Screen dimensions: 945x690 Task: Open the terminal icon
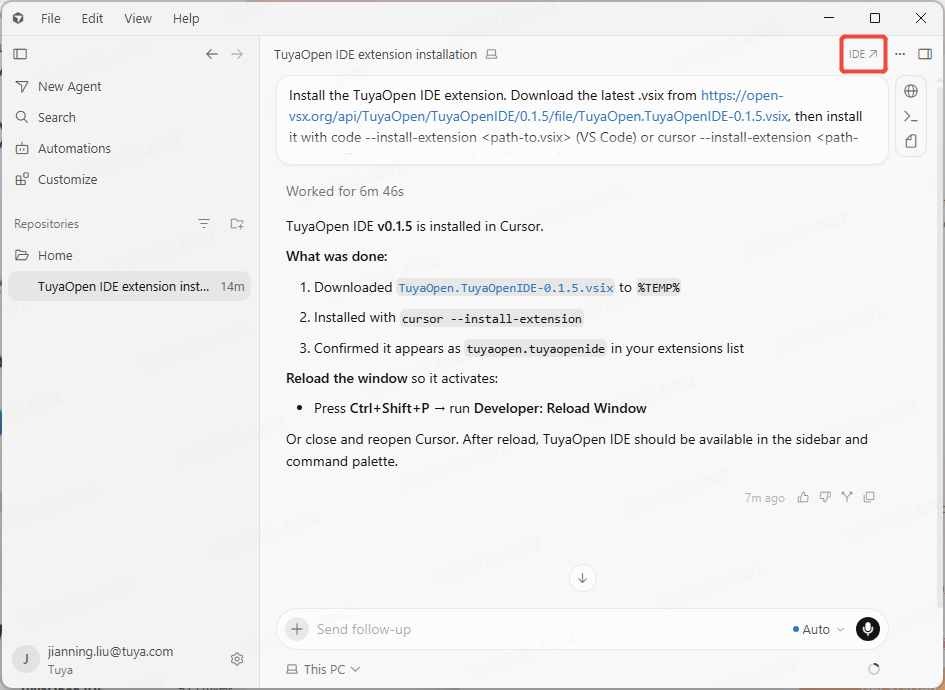tap(911, 116)
